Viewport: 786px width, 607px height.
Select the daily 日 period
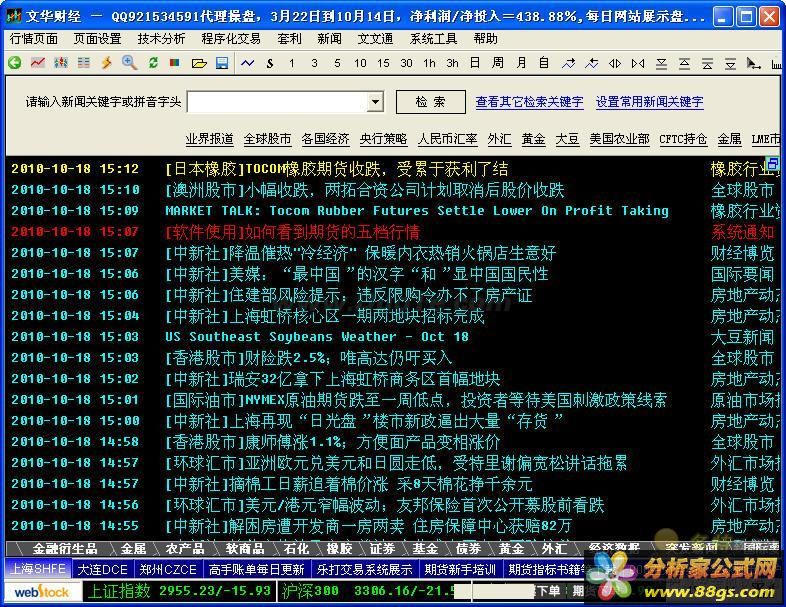[475, 63]
